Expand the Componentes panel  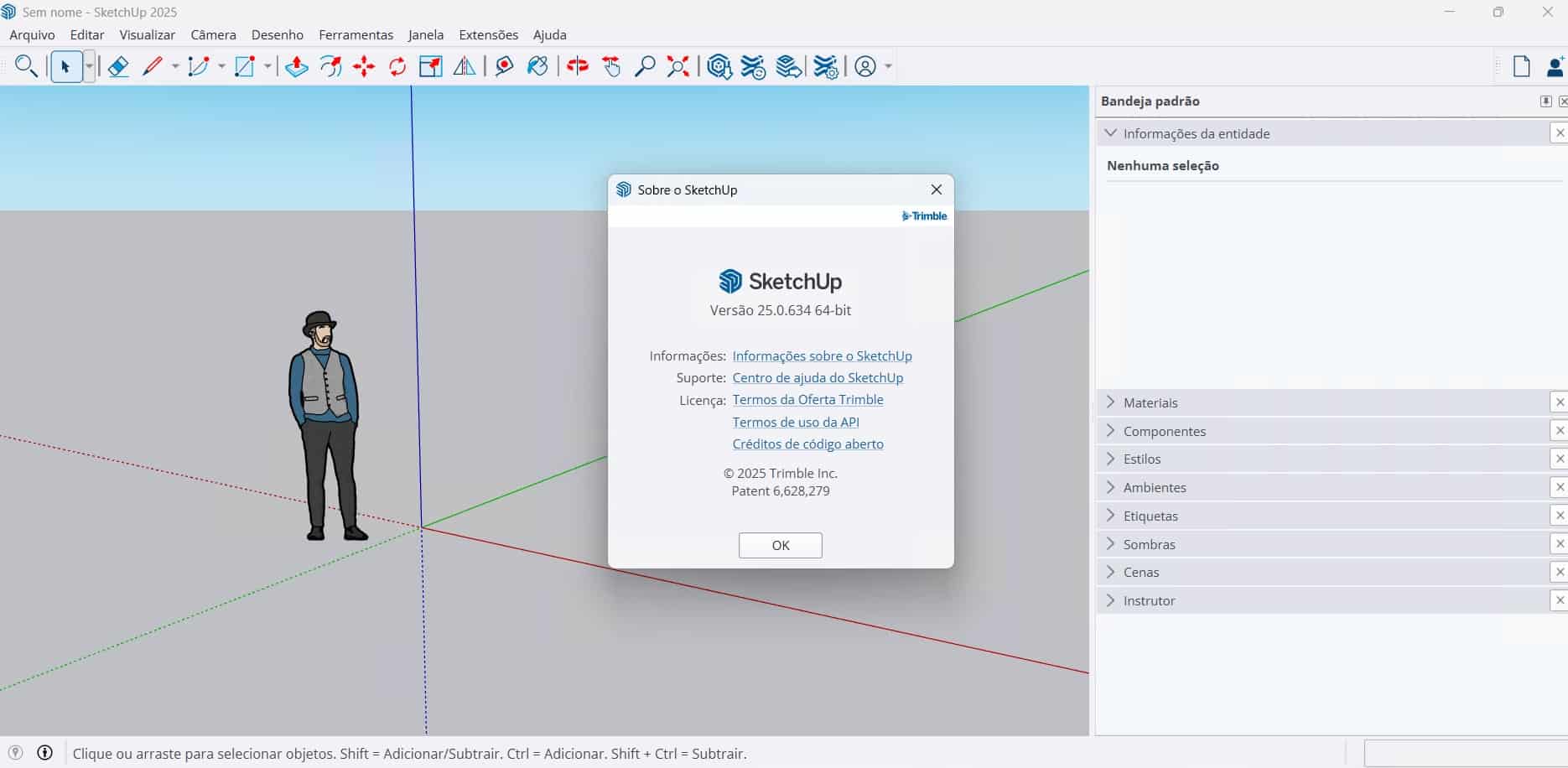(1111, 430)
